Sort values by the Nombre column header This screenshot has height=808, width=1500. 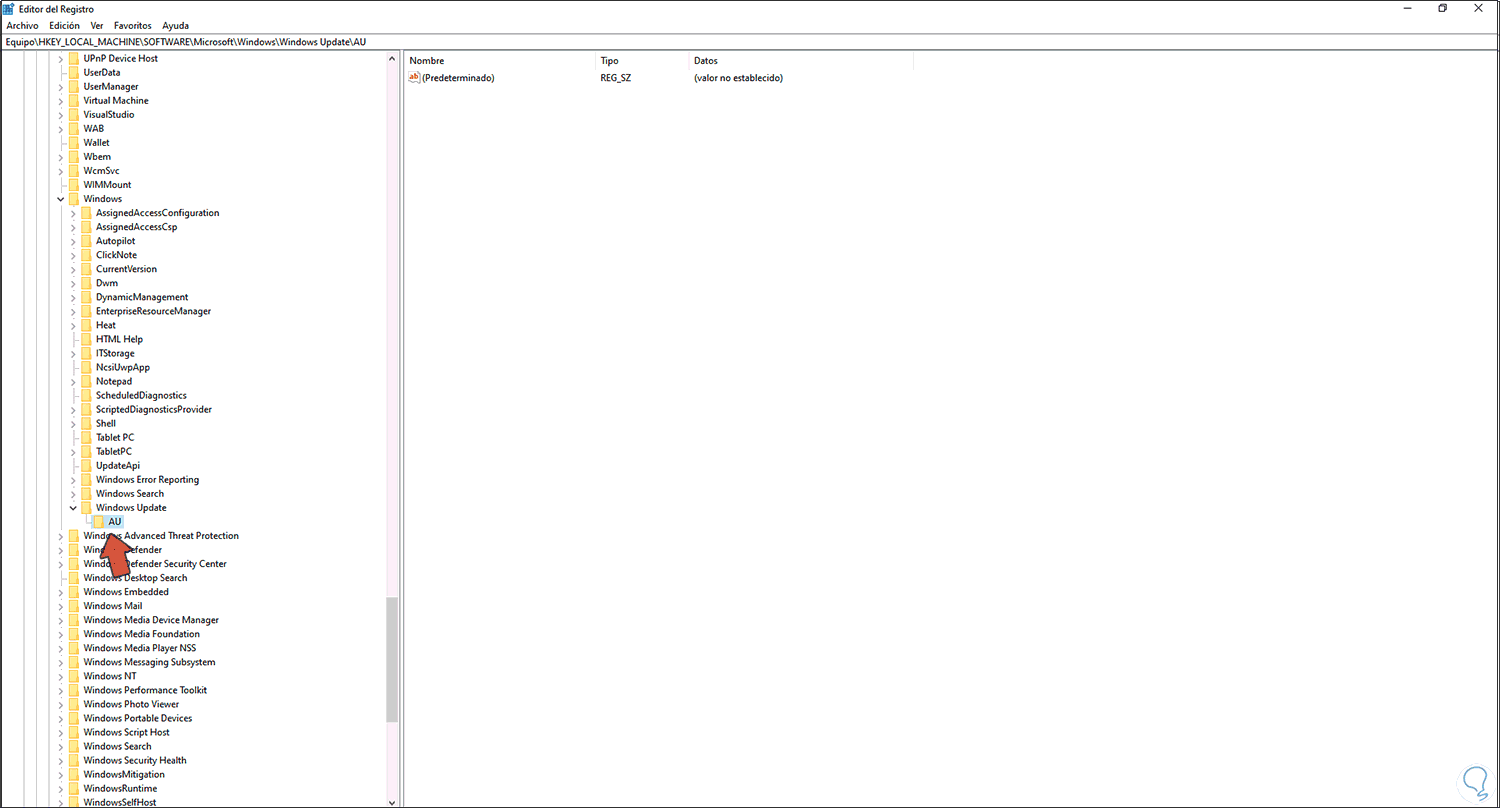click(499, 61)
